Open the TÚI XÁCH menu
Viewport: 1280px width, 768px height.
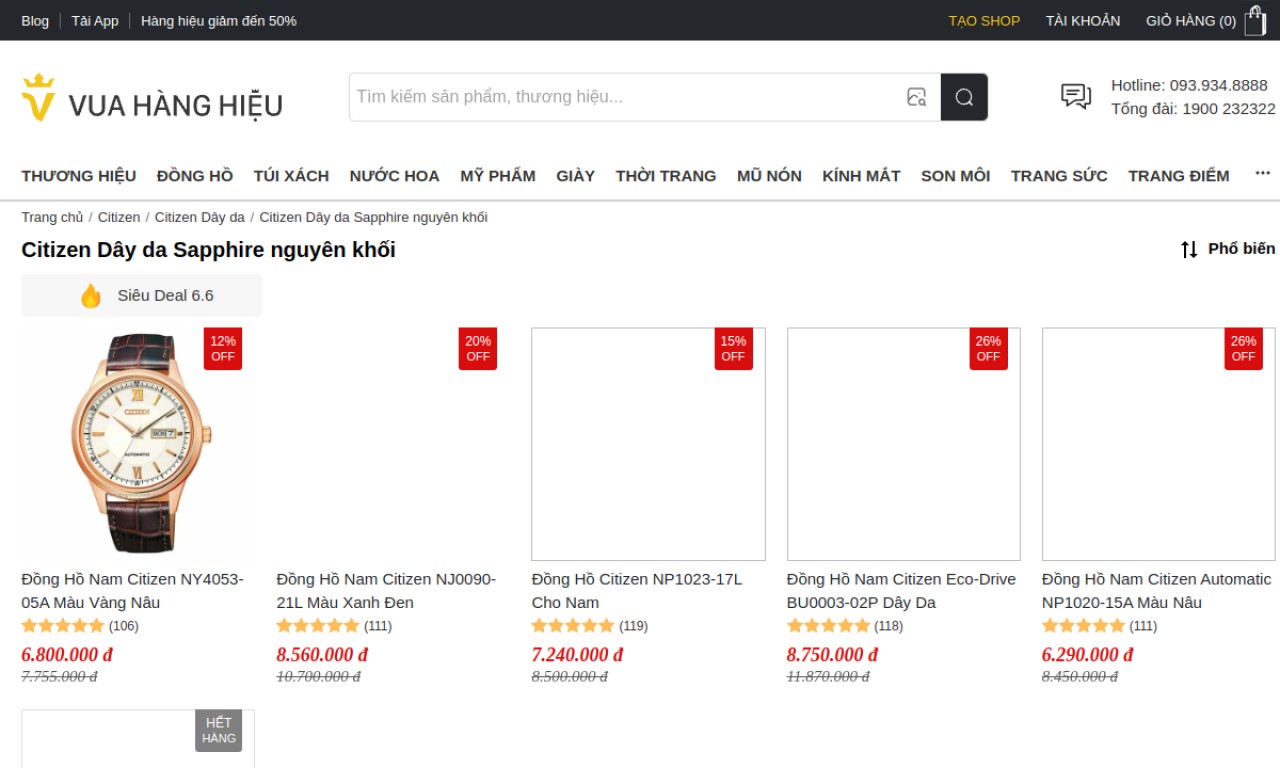coord(291,176)
